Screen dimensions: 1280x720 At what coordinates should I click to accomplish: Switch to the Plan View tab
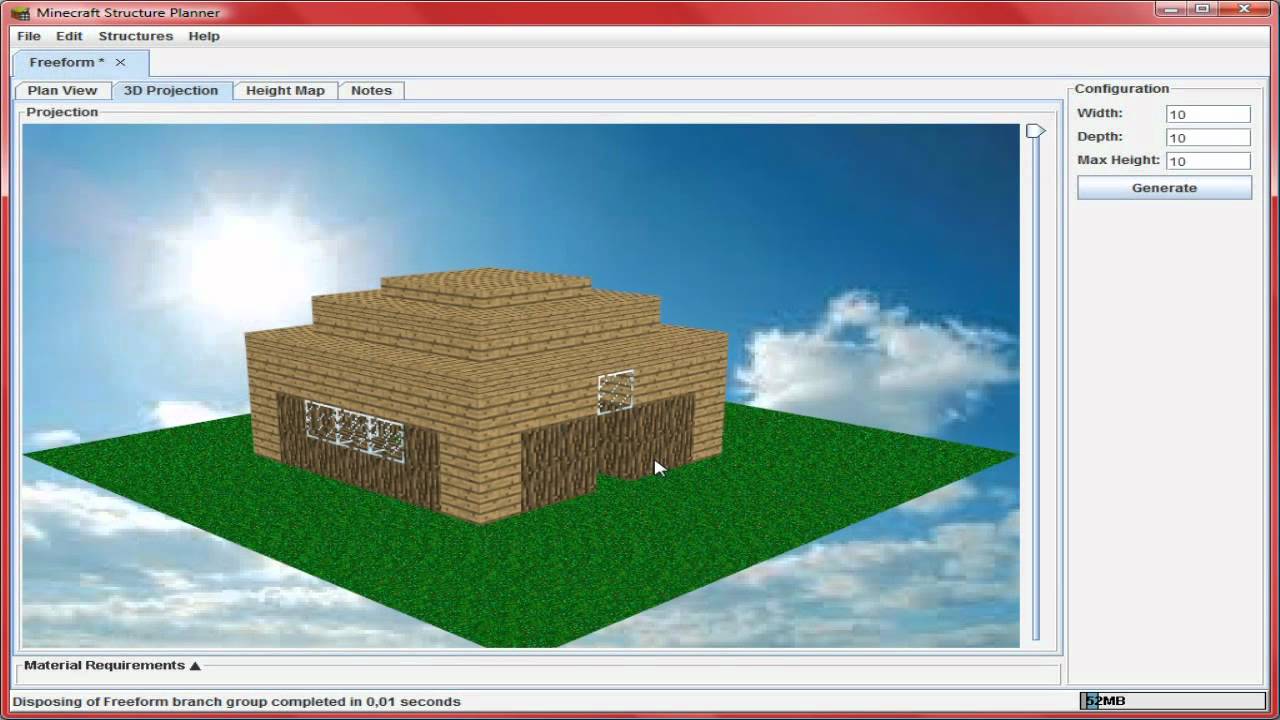click(62, 90)
